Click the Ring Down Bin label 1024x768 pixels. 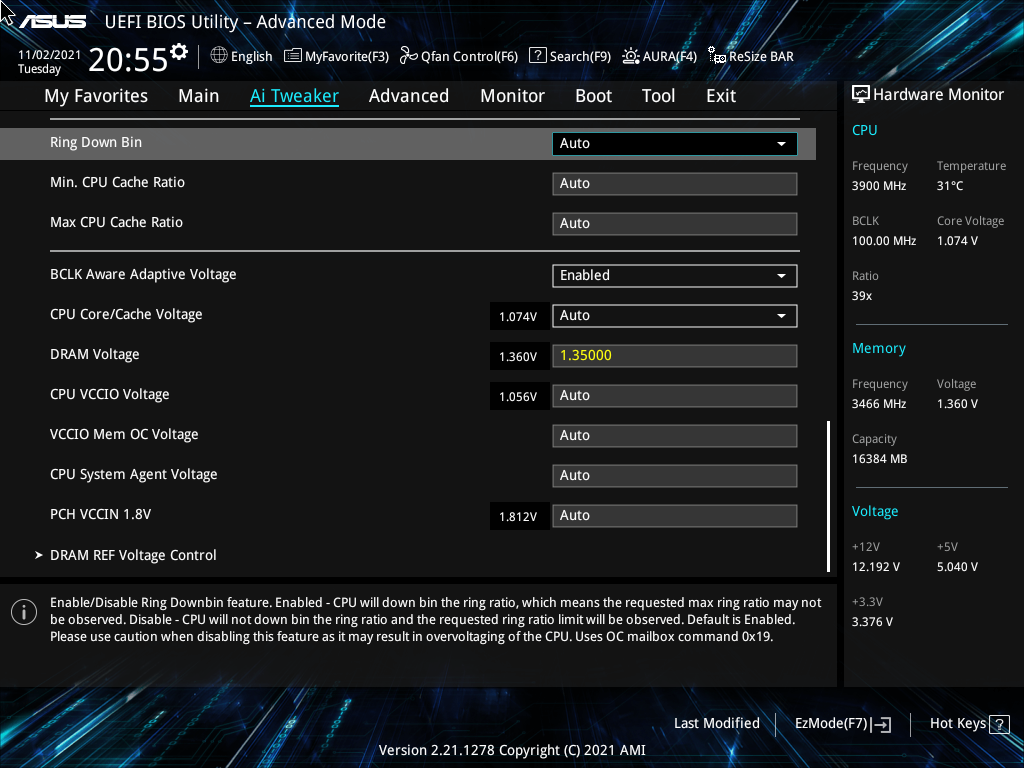coord(96,142)
